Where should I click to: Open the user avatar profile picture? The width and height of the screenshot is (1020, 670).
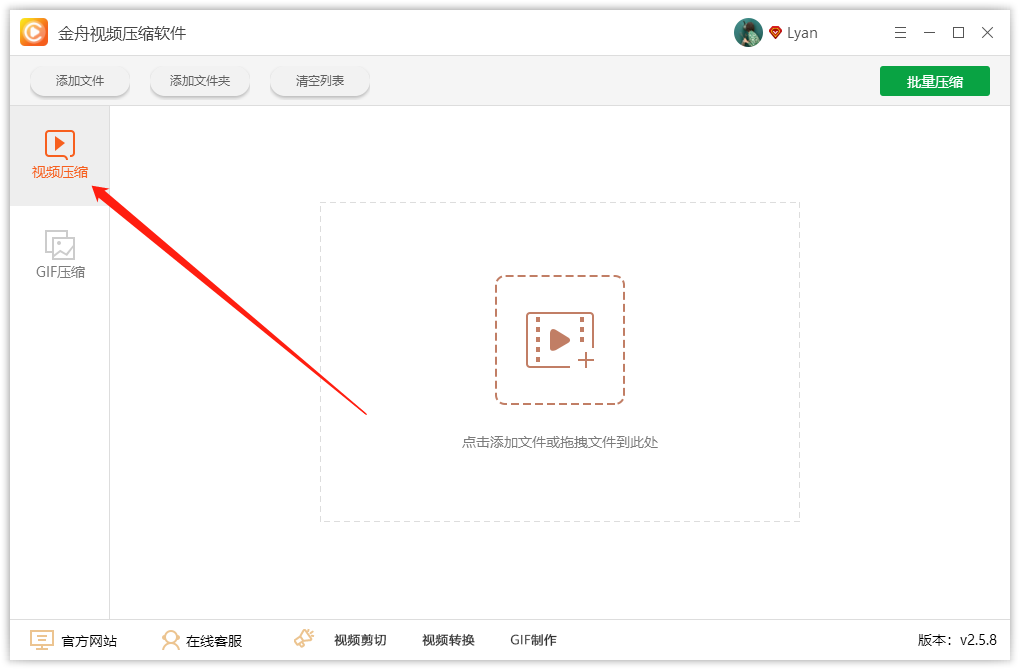[x=748, y=33]
